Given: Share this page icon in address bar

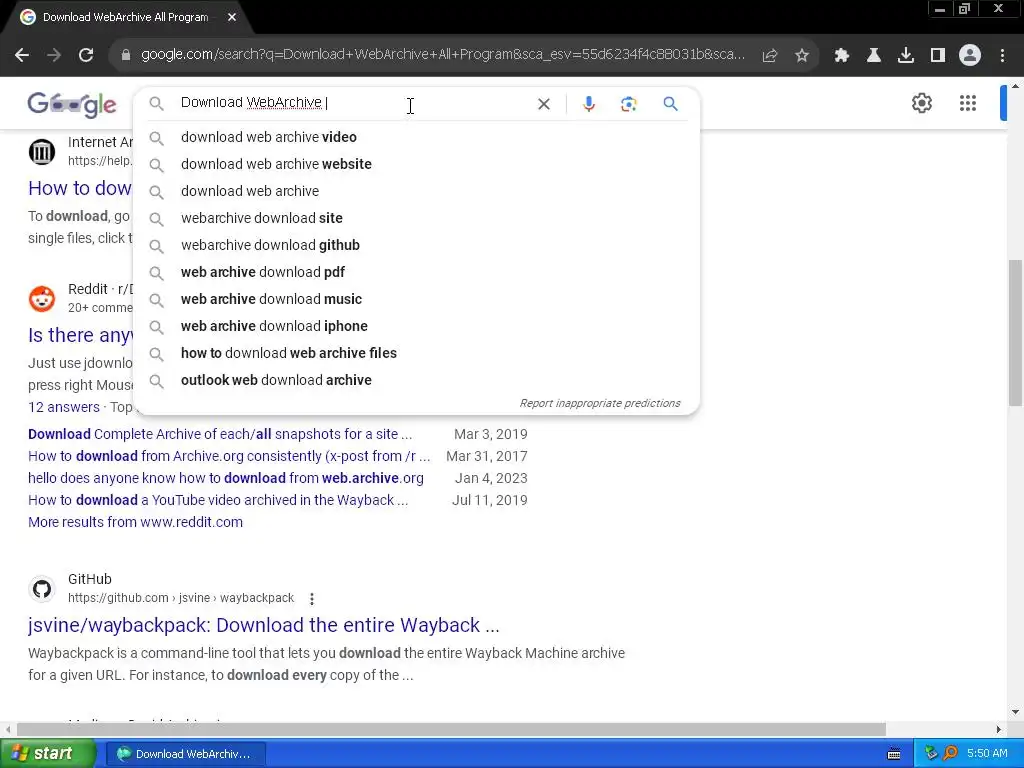Looking at the screenshot, I should (770, 56).
